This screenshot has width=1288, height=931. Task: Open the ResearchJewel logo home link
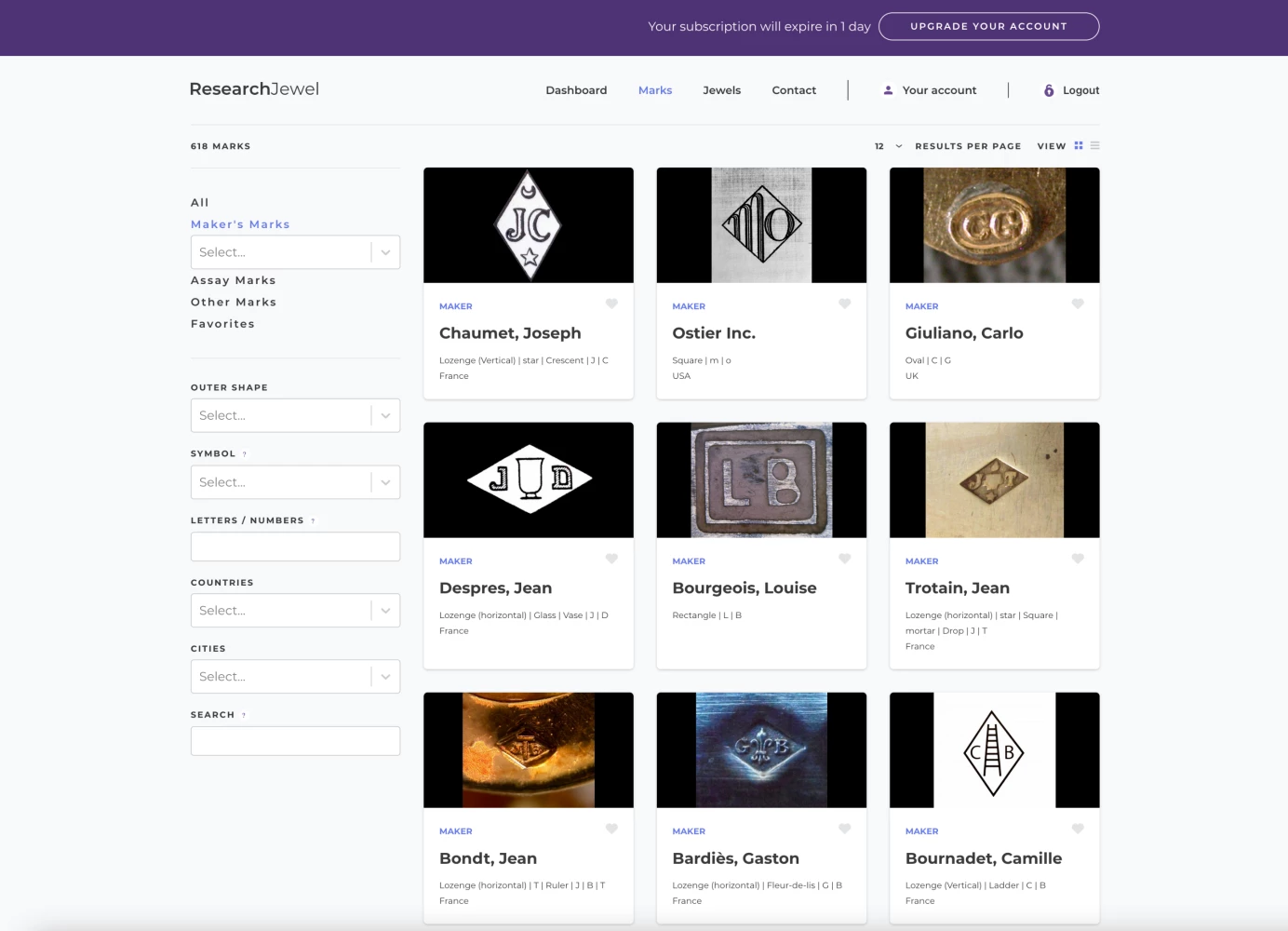[254, 89]
